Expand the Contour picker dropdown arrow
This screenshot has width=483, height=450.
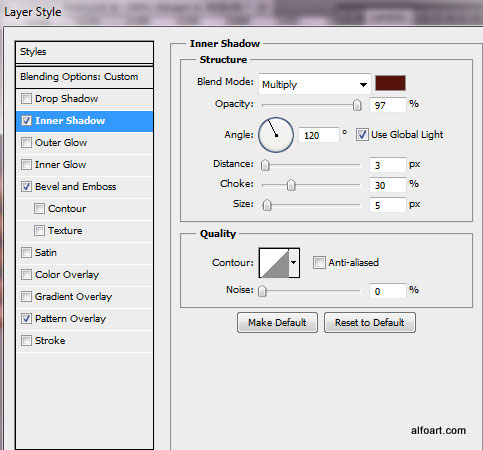(294, 263)
